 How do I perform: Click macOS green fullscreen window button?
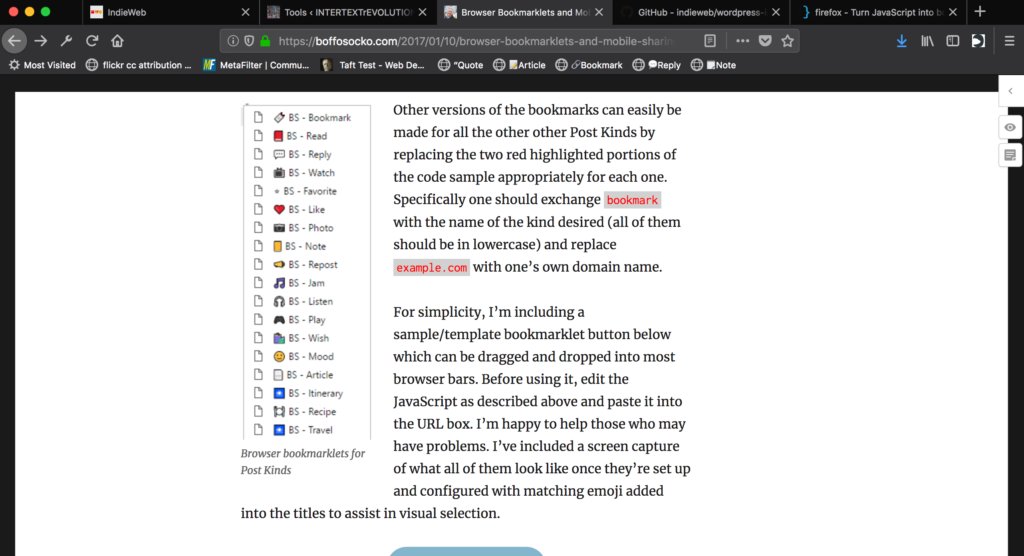point(45,12)
